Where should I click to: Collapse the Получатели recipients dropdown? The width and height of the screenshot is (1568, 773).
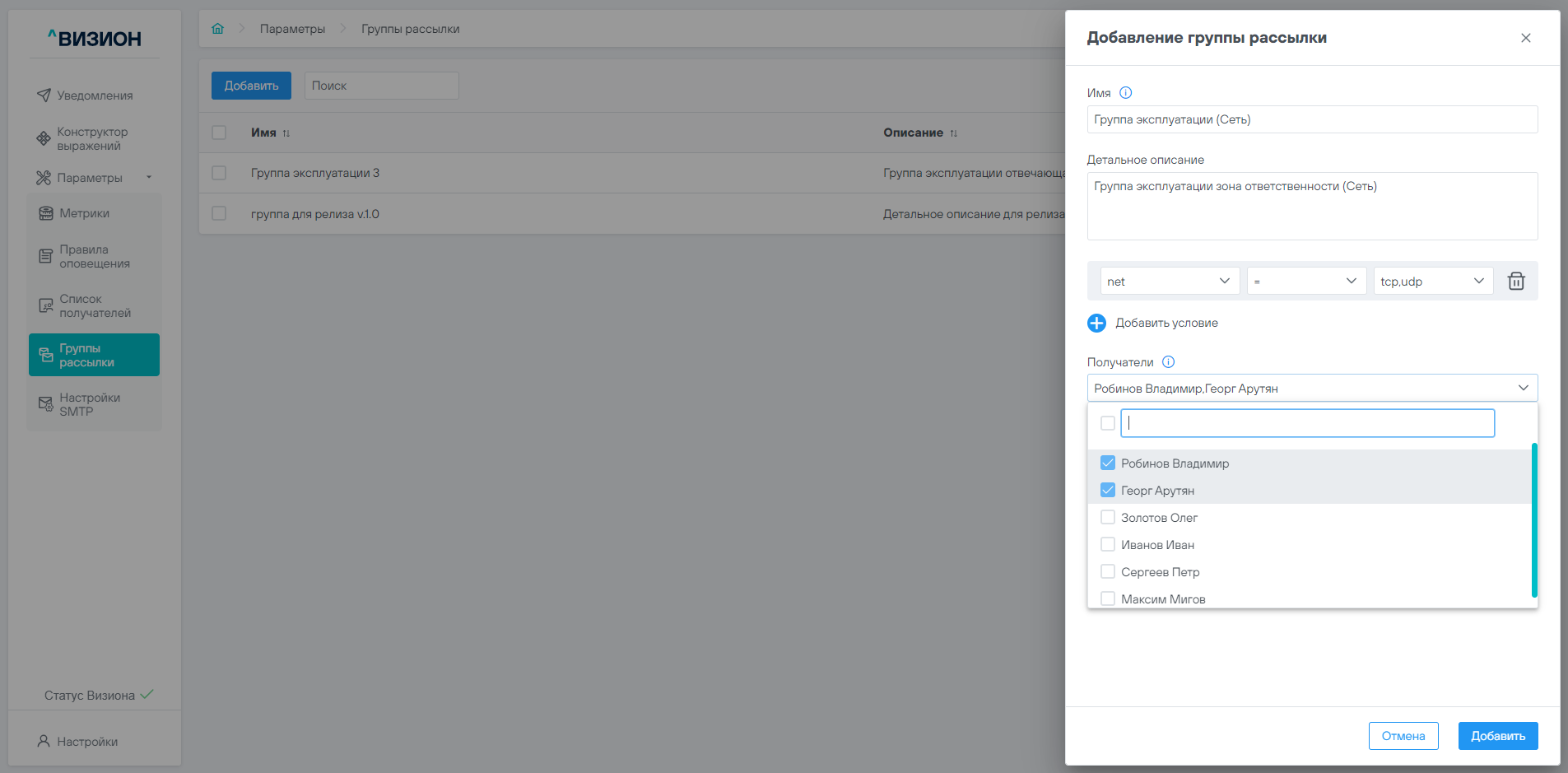[x=1523, y=388]
